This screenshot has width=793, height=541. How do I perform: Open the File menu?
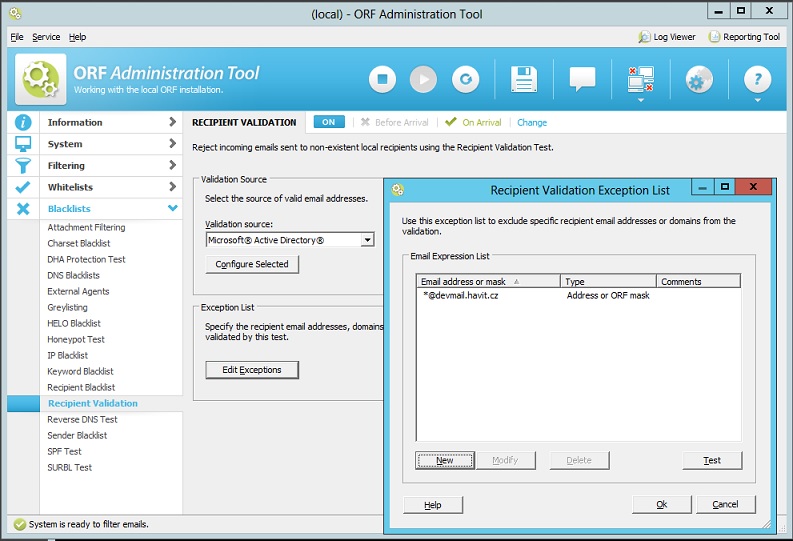pyautogui.click(x=17, y=37)
